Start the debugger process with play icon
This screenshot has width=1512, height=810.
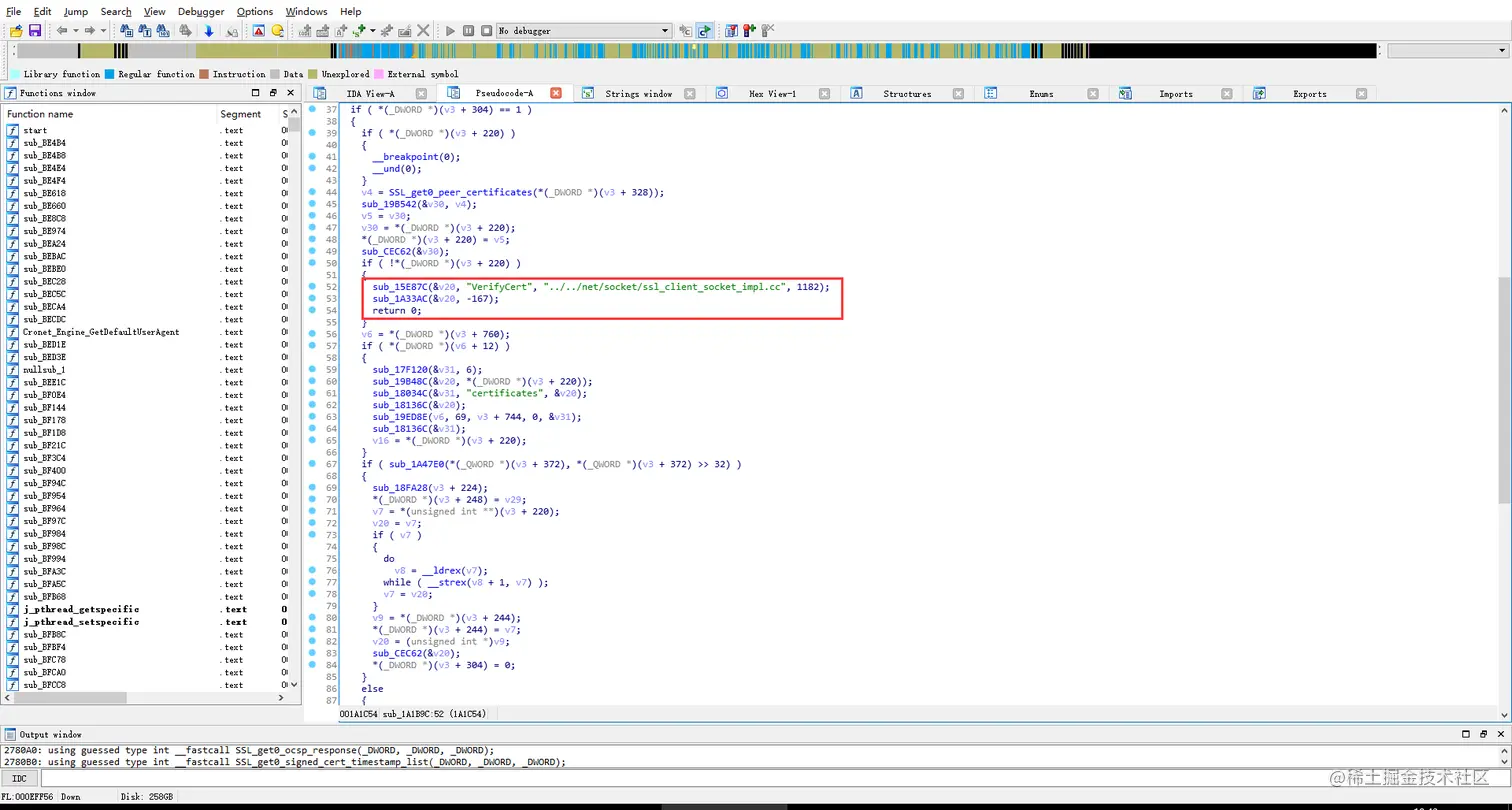[x=450, y=31]
